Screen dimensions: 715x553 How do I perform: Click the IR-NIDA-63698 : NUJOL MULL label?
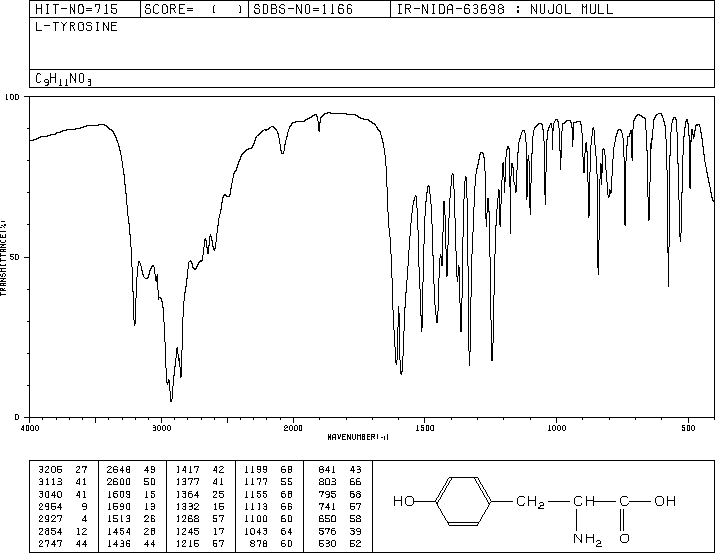(505, 9)
